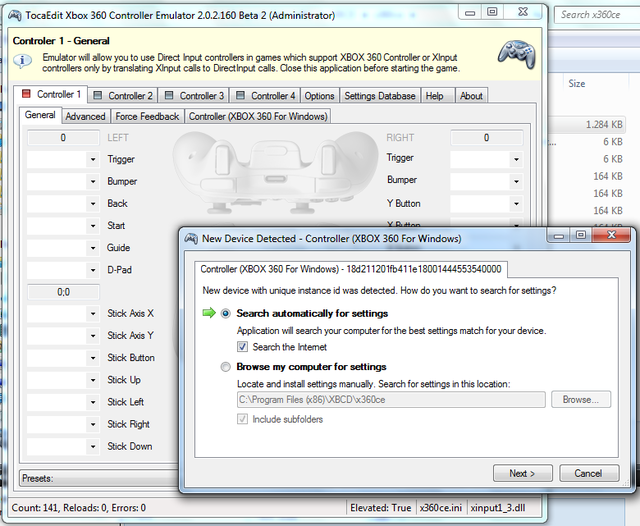640x526 pixels.
Task: Click the xinput1_3.dll status bar entry
Action: tap(498, 508)
